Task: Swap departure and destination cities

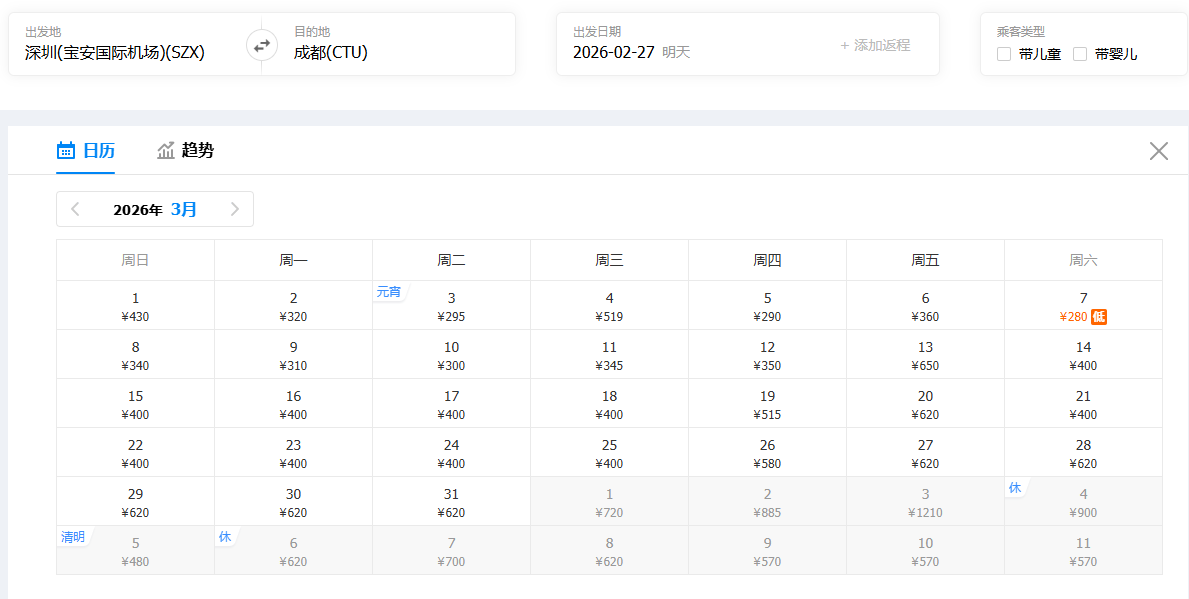Action: pos(261,45)
